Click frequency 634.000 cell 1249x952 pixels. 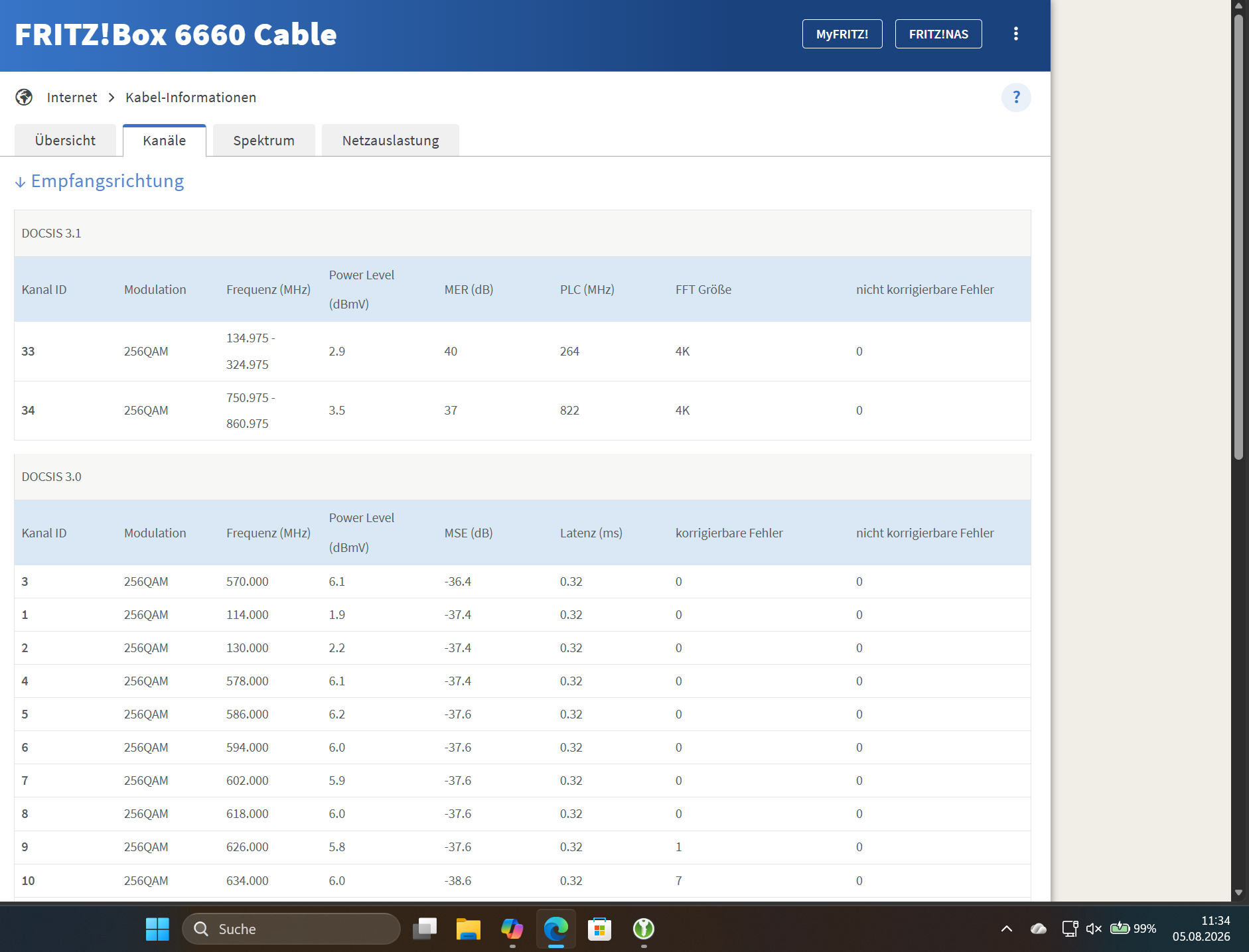248,881
